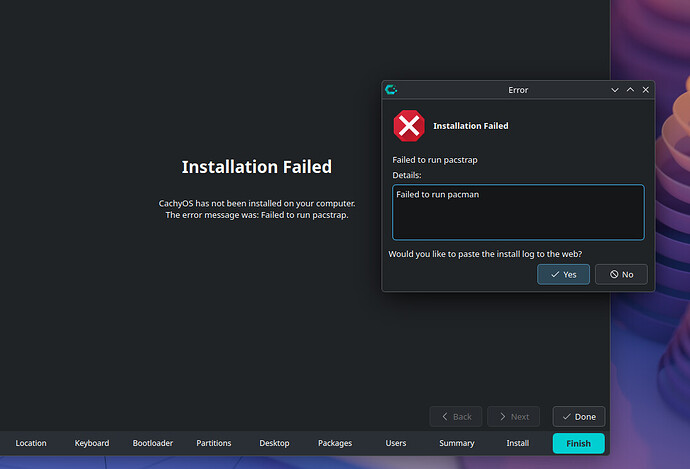This screenshot has height=469, width=690.
Task: Open the Desktop step
Action: [274, 443]
